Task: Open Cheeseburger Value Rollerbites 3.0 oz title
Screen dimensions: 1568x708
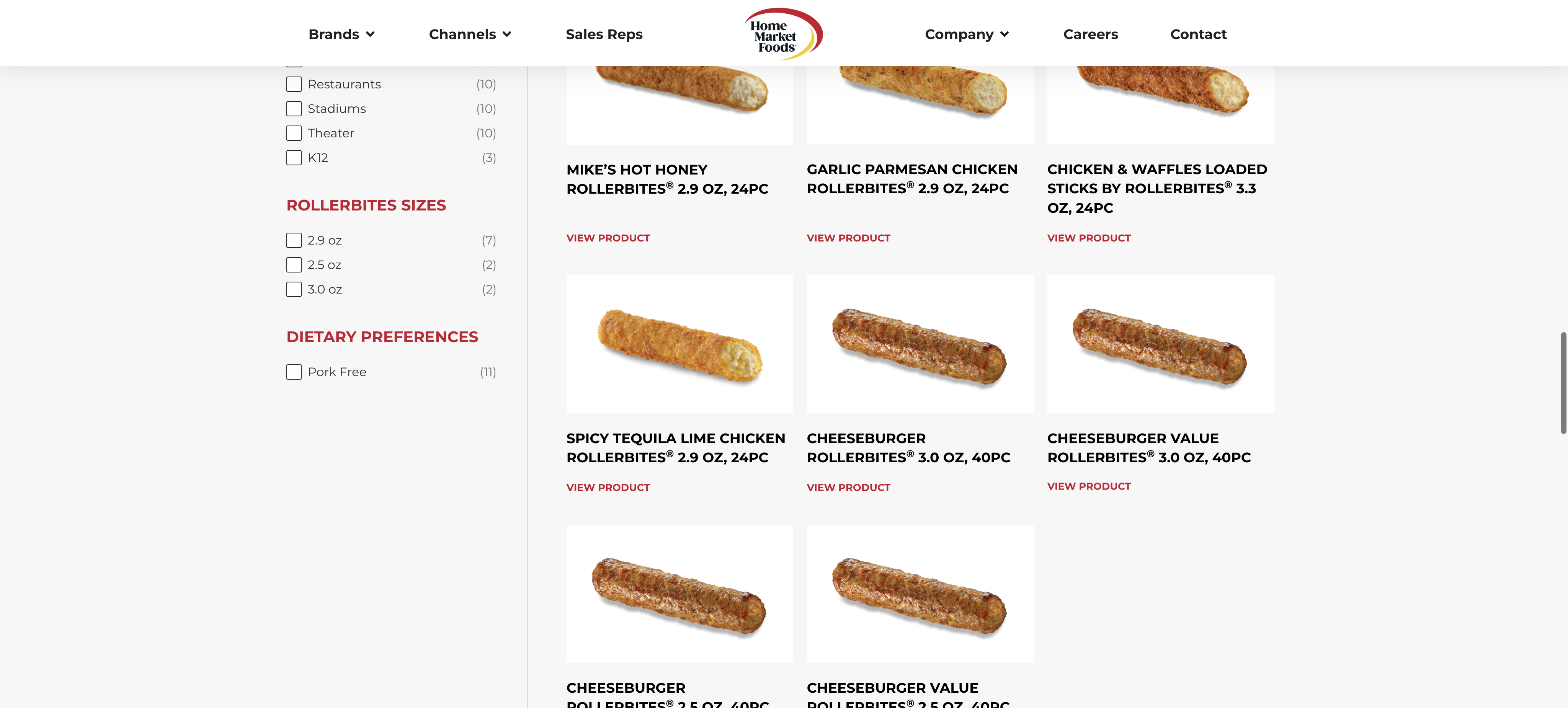Action: (x=1148, y=447)
